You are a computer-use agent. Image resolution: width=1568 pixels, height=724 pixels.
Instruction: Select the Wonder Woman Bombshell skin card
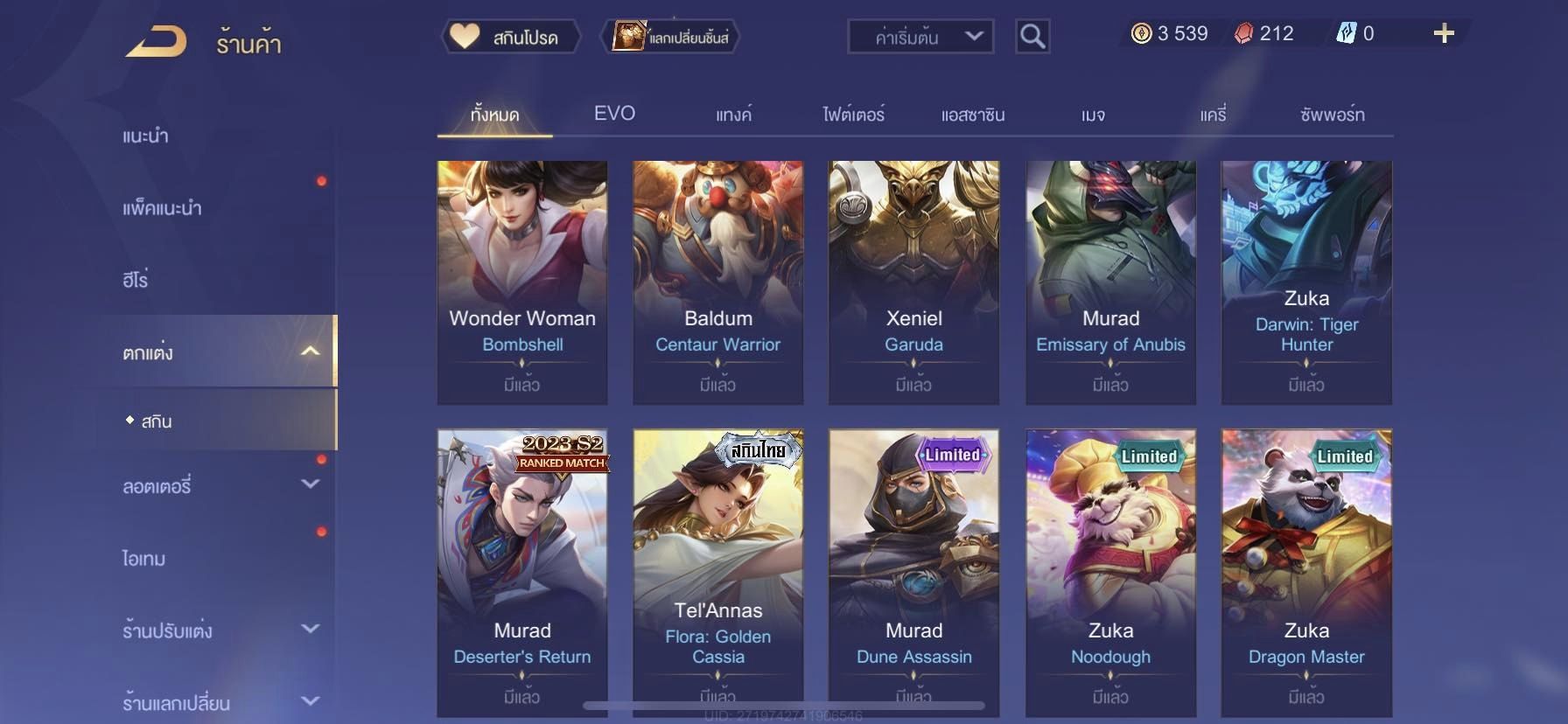pyautogui.click(x=522, y=282)
